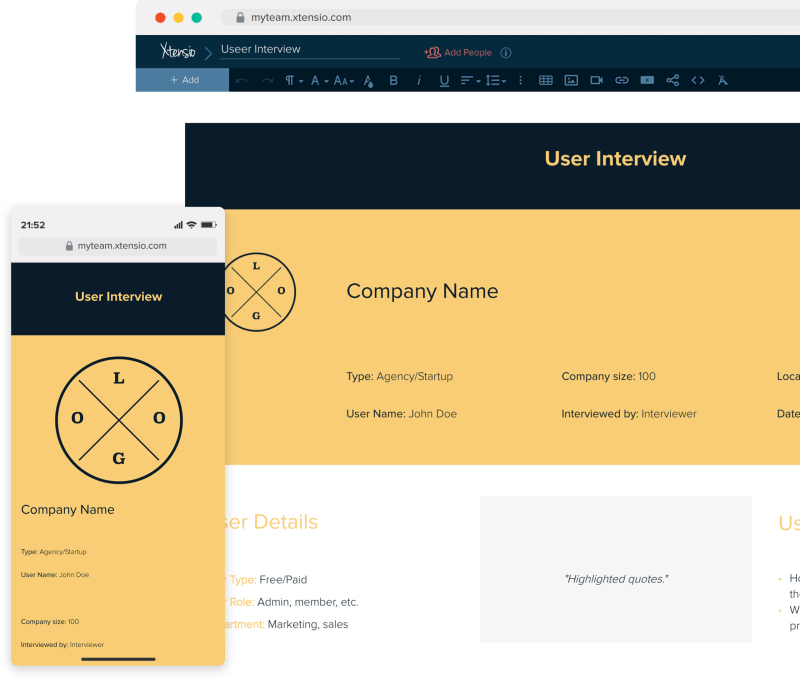Viewport: 800px width, 680px height.
Task: Insert a hyperlink from the toolbar
Action: click(x=621, y=80)
